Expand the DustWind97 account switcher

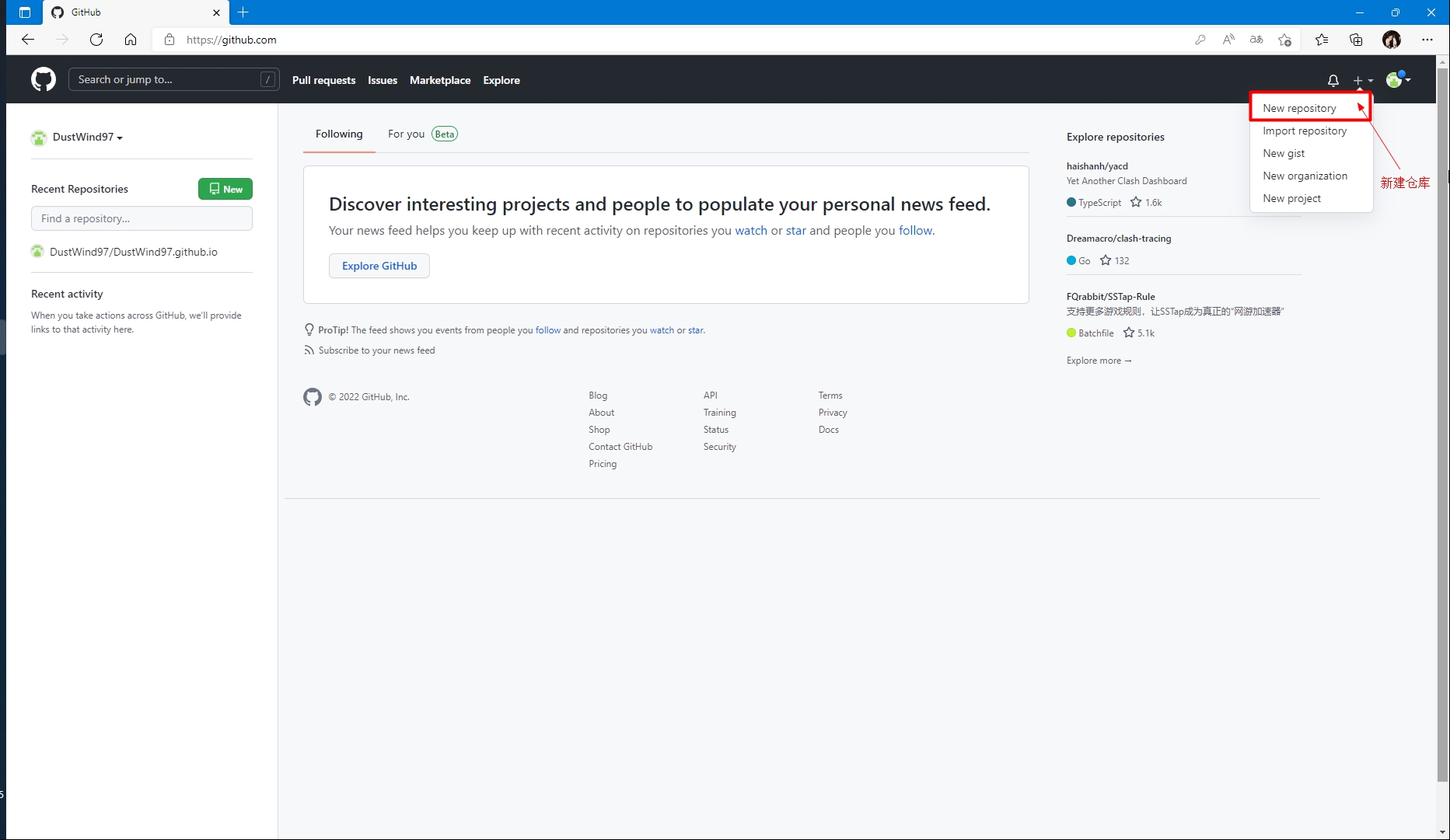77,138
